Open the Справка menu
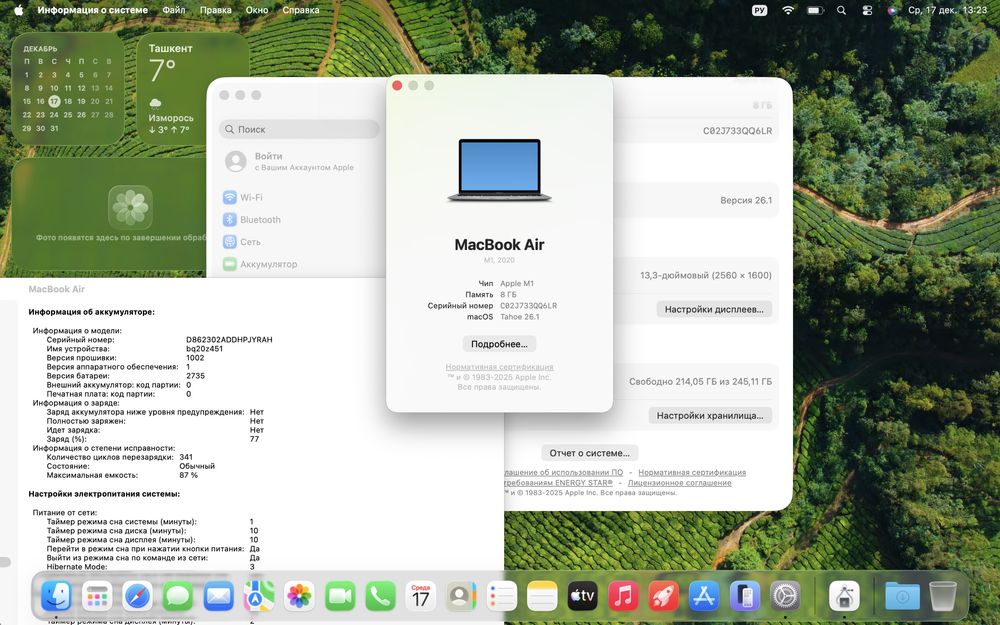 (301, 10)
